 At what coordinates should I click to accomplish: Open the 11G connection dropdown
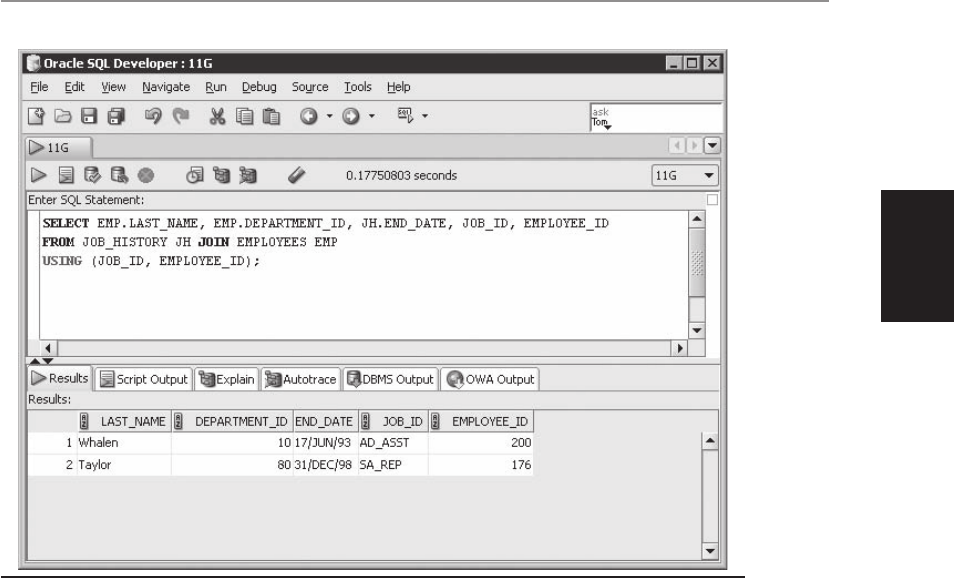[x=709, y=175]
